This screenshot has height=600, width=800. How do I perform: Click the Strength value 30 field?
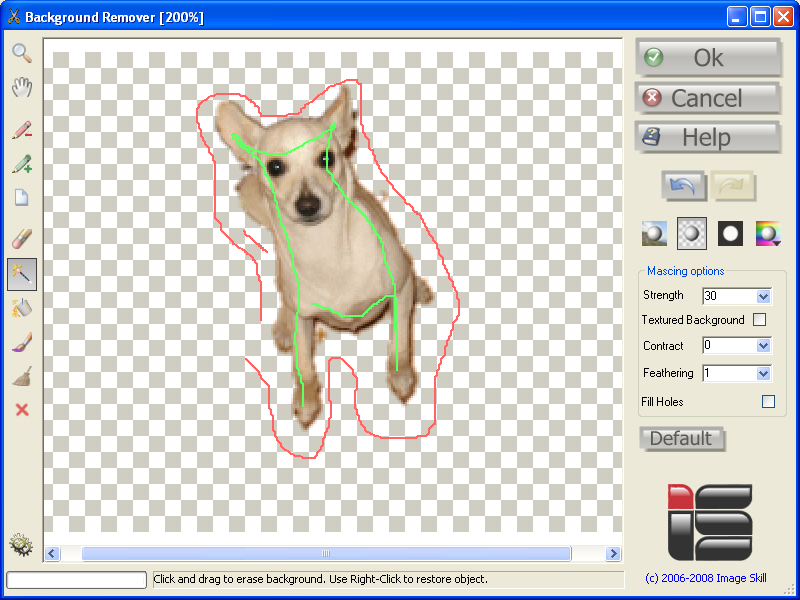[x=729, y=296]
